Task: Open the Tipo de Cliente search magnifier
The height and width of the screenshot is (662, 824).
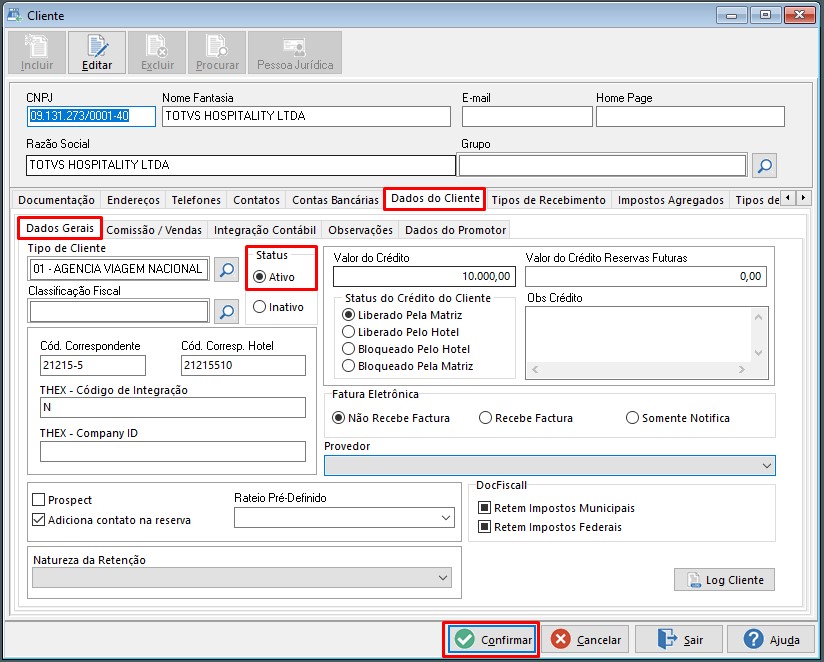Action: pos(226,270)
